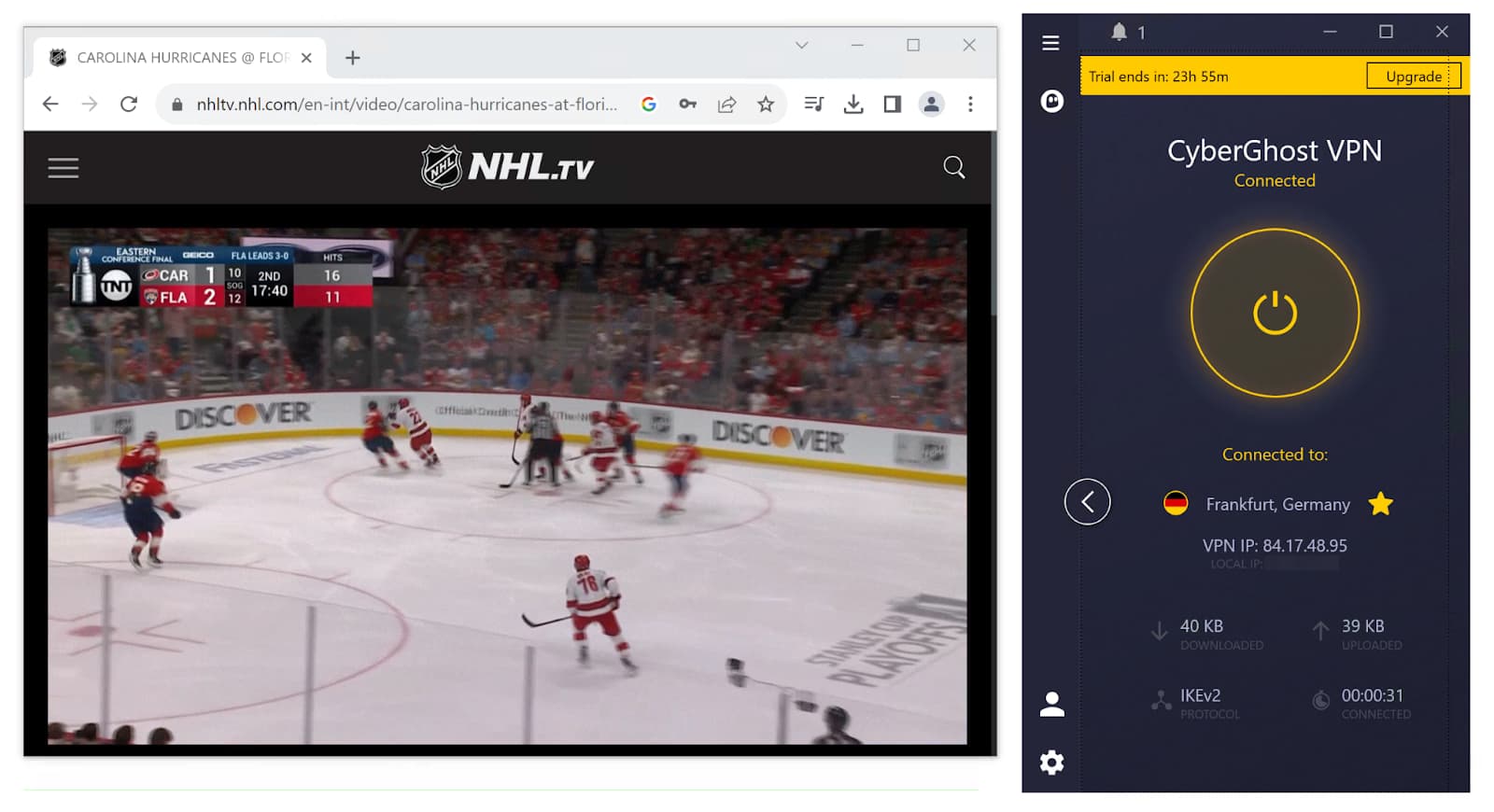Toggle the Chrome side panel
Viewport: 1494px width, 812px height.
click(x=893, y=105)
